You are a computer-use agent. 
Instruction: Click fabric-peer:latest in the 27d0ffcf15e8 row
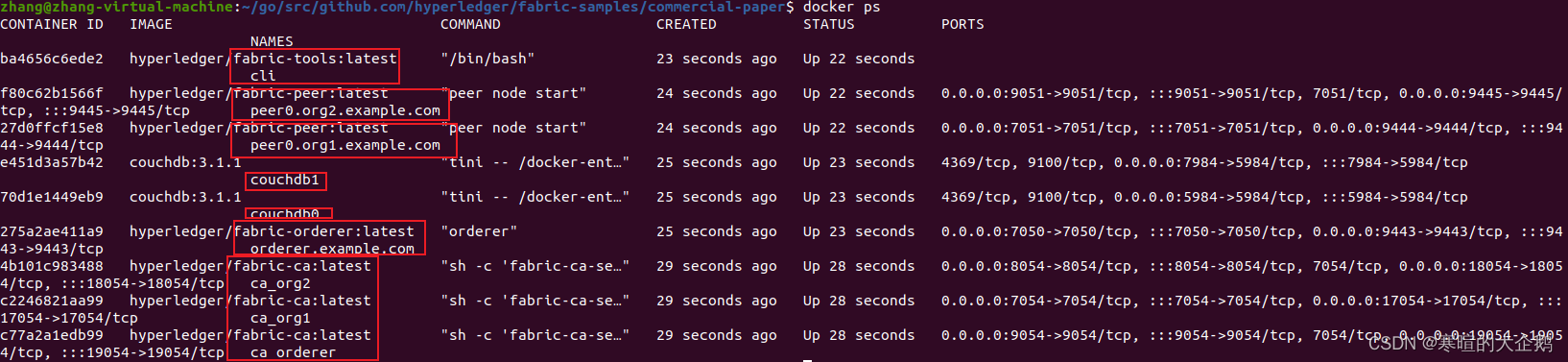click(311, 128)
